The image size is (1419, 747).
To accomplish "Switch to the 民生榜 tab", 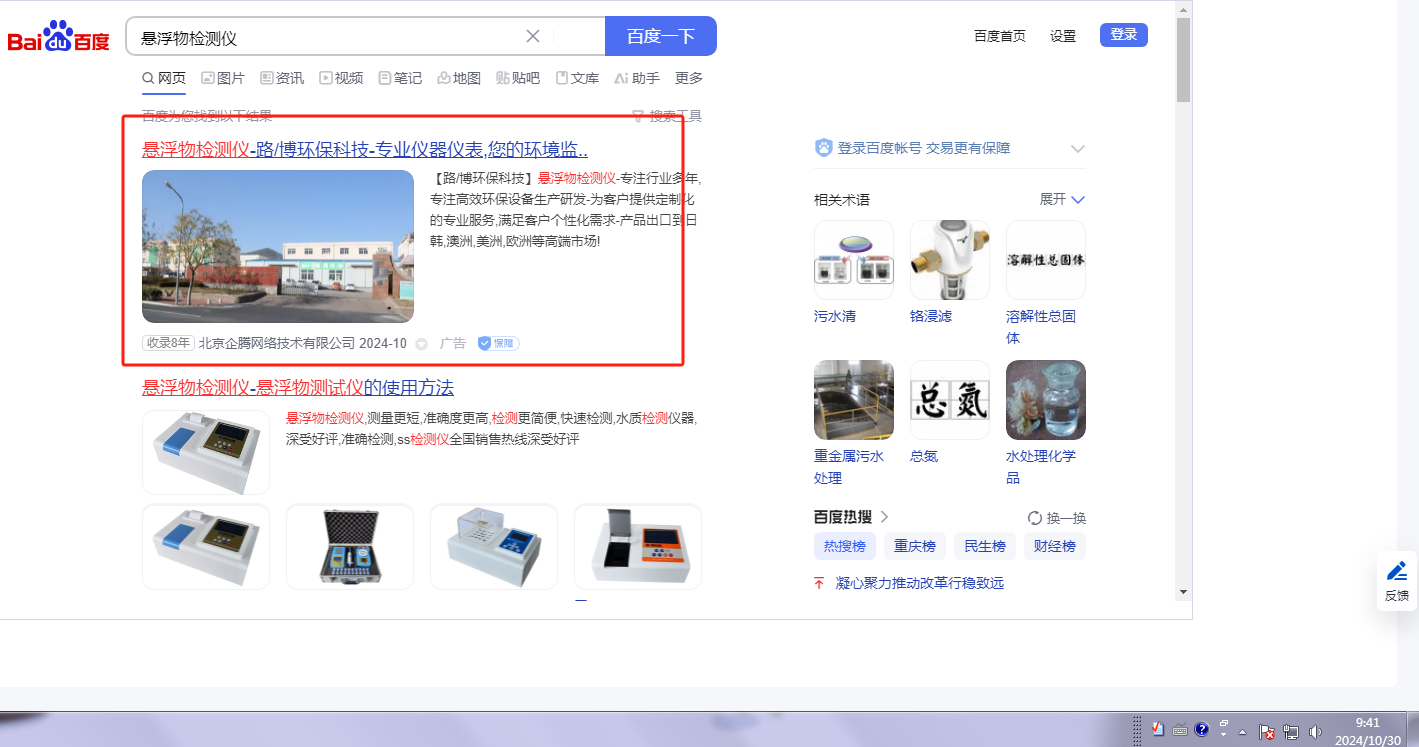I will click(985, 546).
